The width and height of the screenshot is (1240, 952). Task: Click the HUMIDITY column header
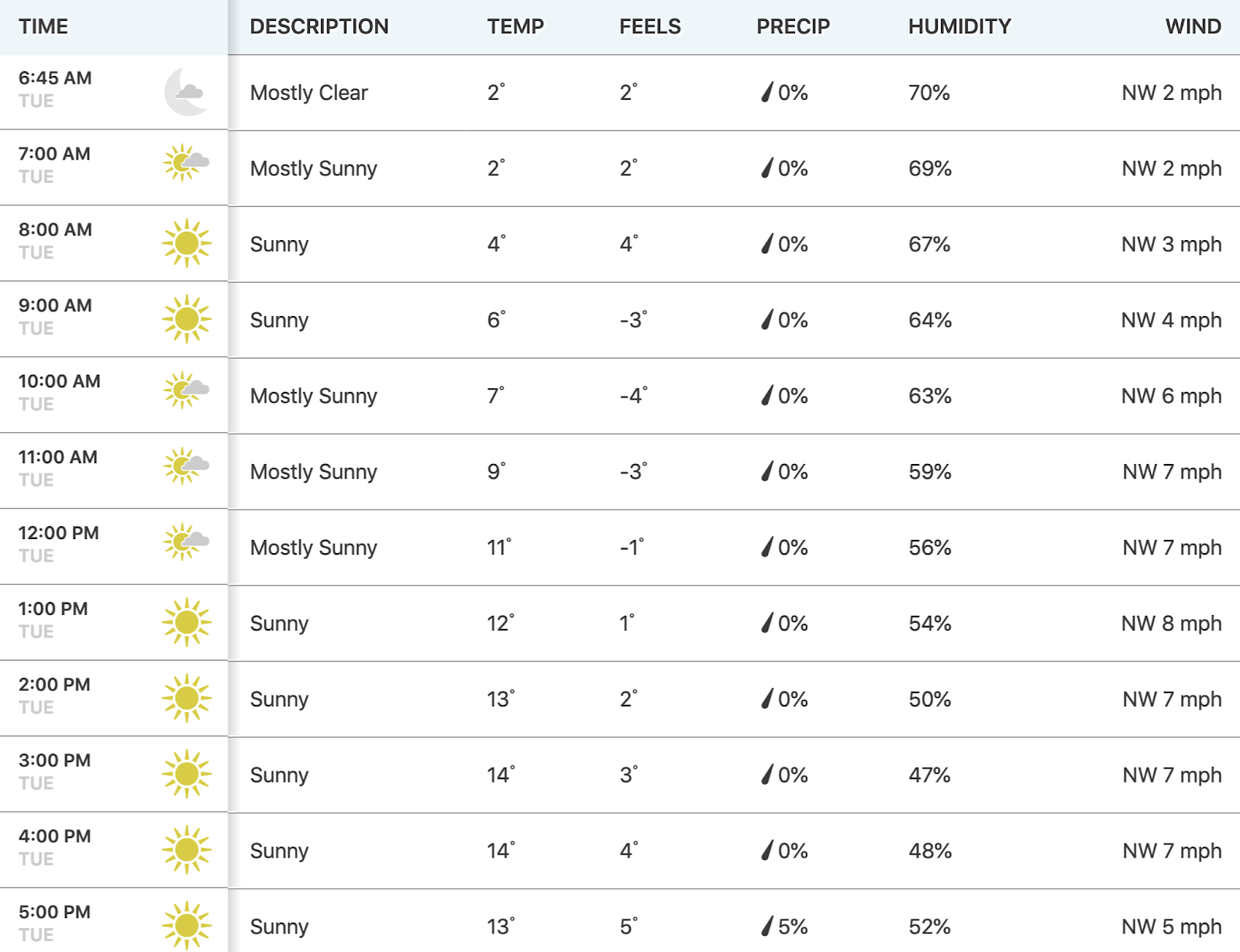pos(959,26)
